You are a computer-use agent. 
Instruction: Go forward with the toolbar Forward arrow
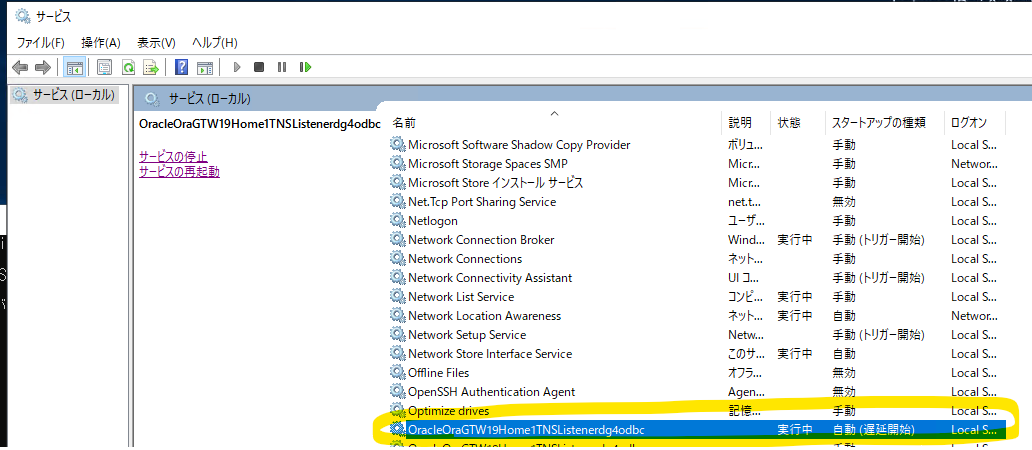[43, 67]
